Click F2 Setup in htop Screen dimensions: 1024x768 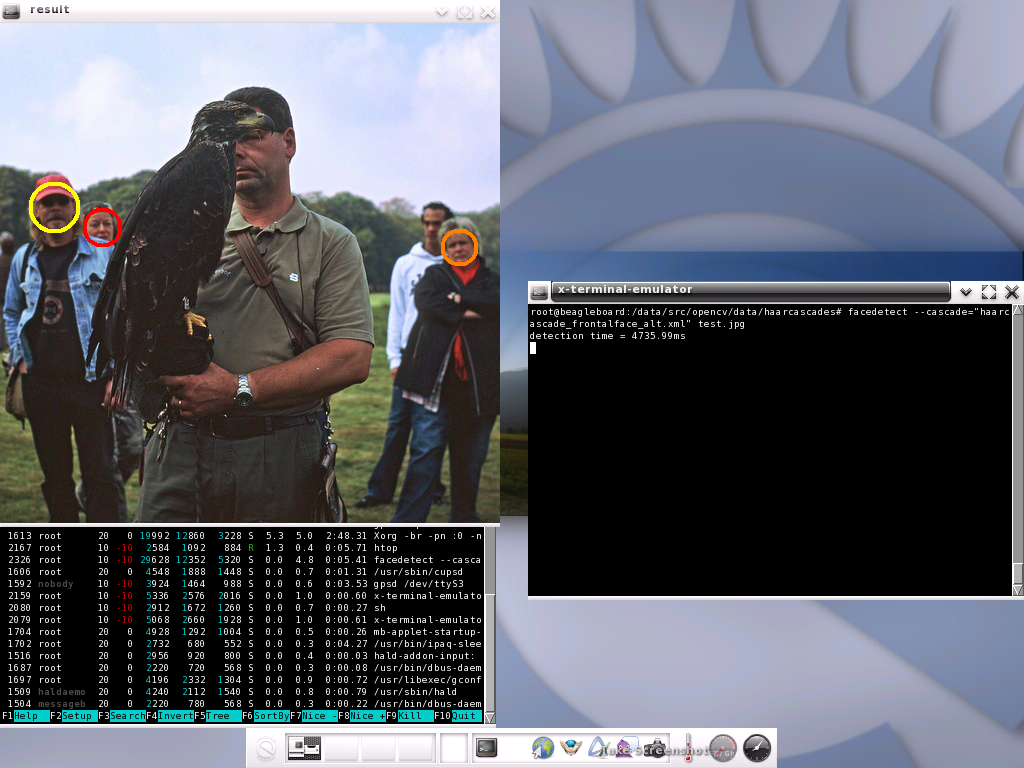coord(77,716)
